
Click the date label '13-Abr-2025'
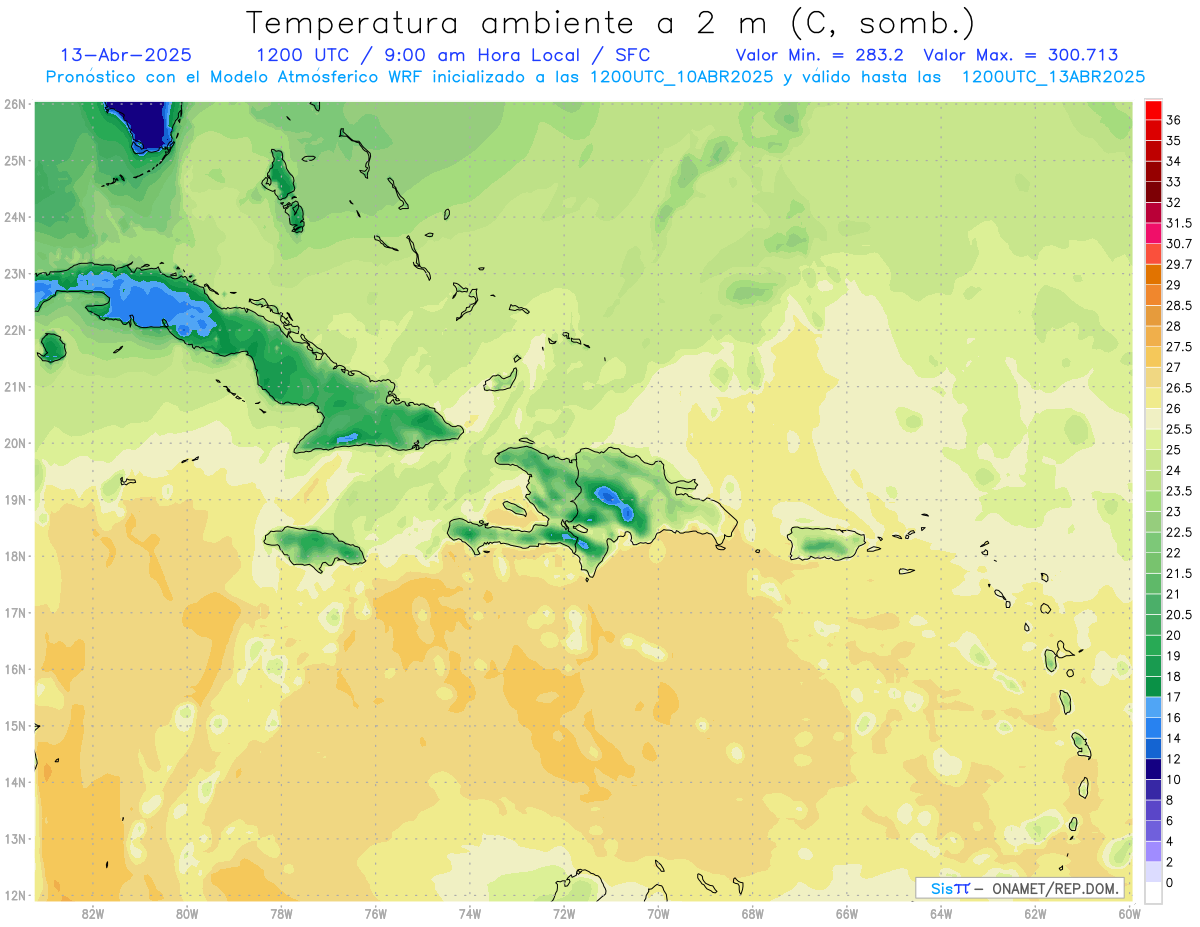click(126, 55)
